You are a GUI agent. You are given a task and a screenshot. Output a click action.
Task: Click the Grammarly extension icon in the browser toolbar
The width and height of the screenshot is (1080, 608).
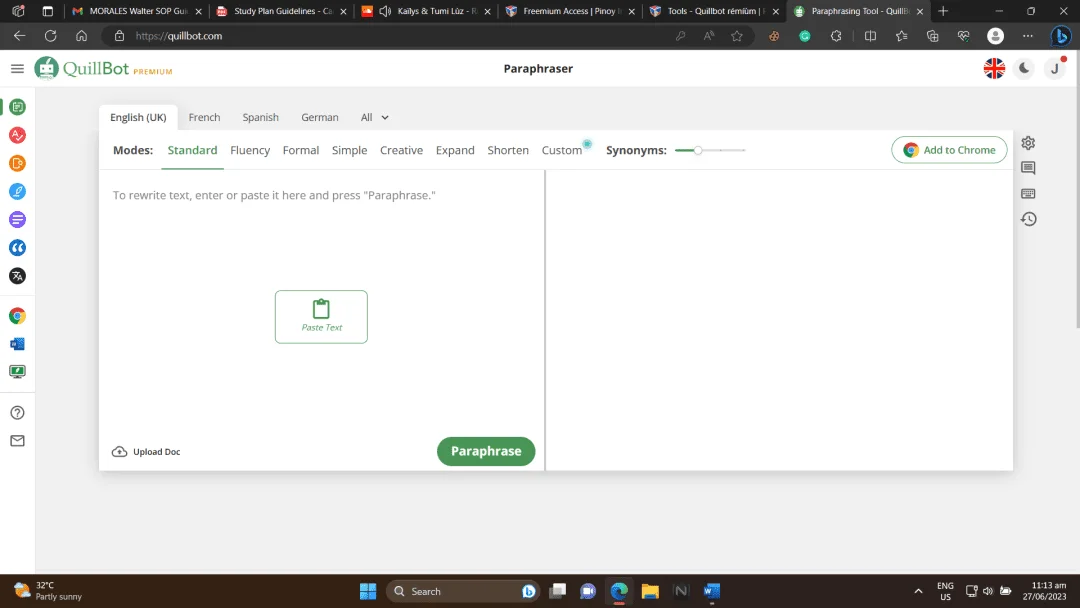(x=804, y=36)
